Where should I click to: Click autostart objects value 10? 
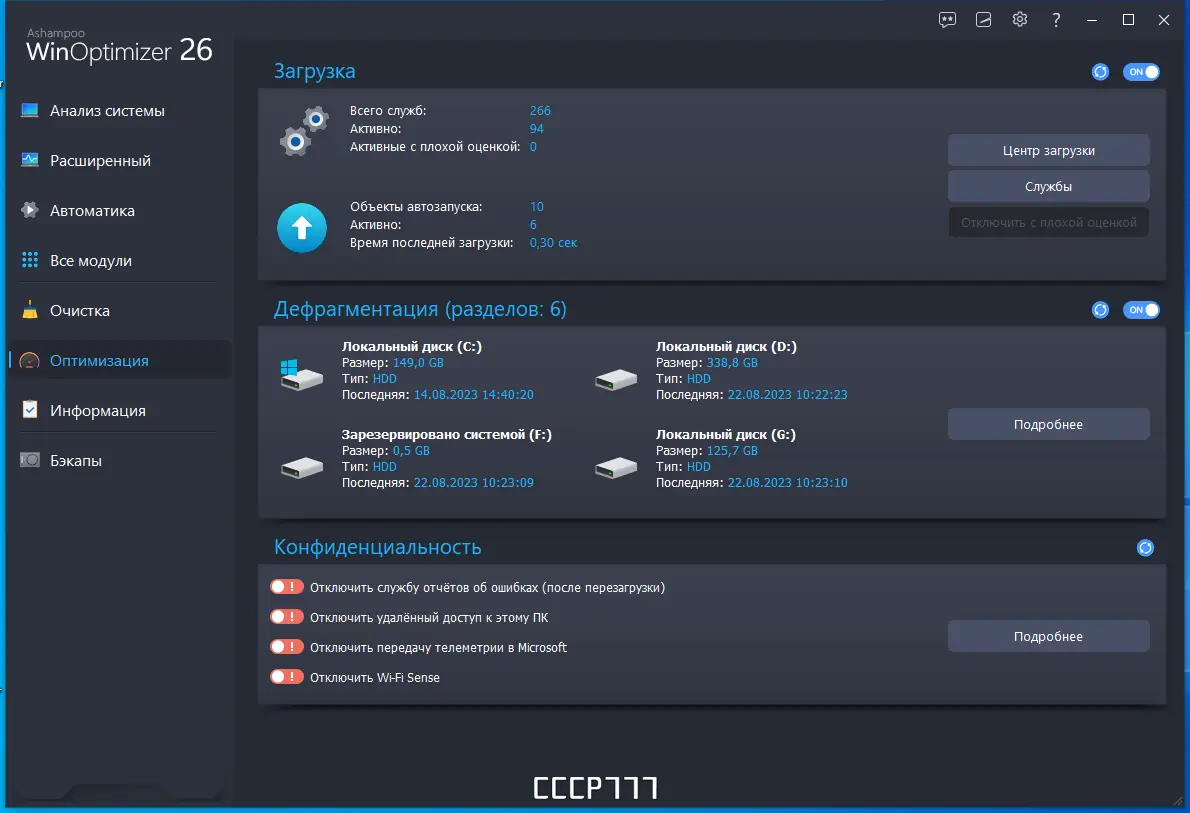click(x=536, y=206)
